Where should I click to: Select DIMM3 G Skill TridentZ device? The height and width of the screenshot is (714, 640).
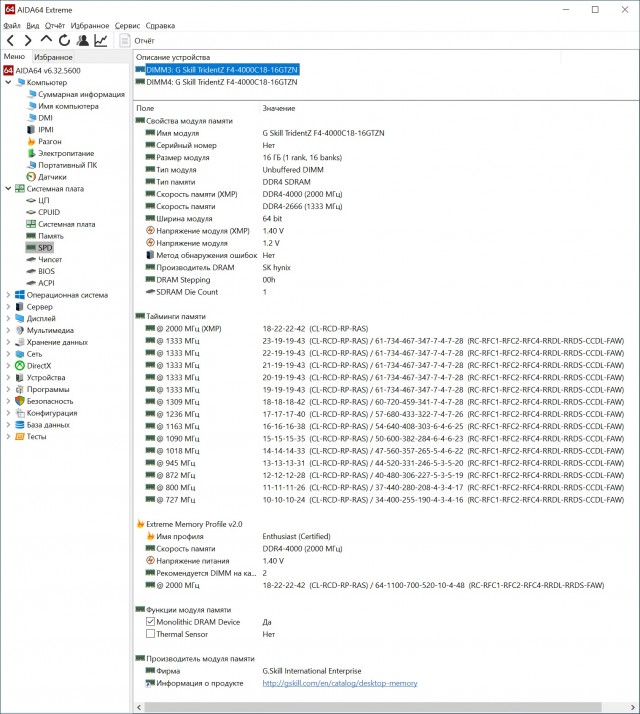[x=217, y=70]
